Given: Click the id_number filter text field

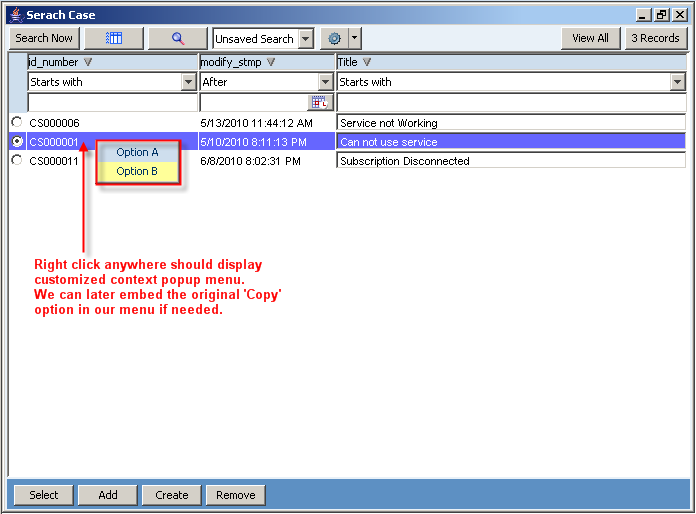Looking at the screenshot, I should pyautogui.click(x=113, y=102).
